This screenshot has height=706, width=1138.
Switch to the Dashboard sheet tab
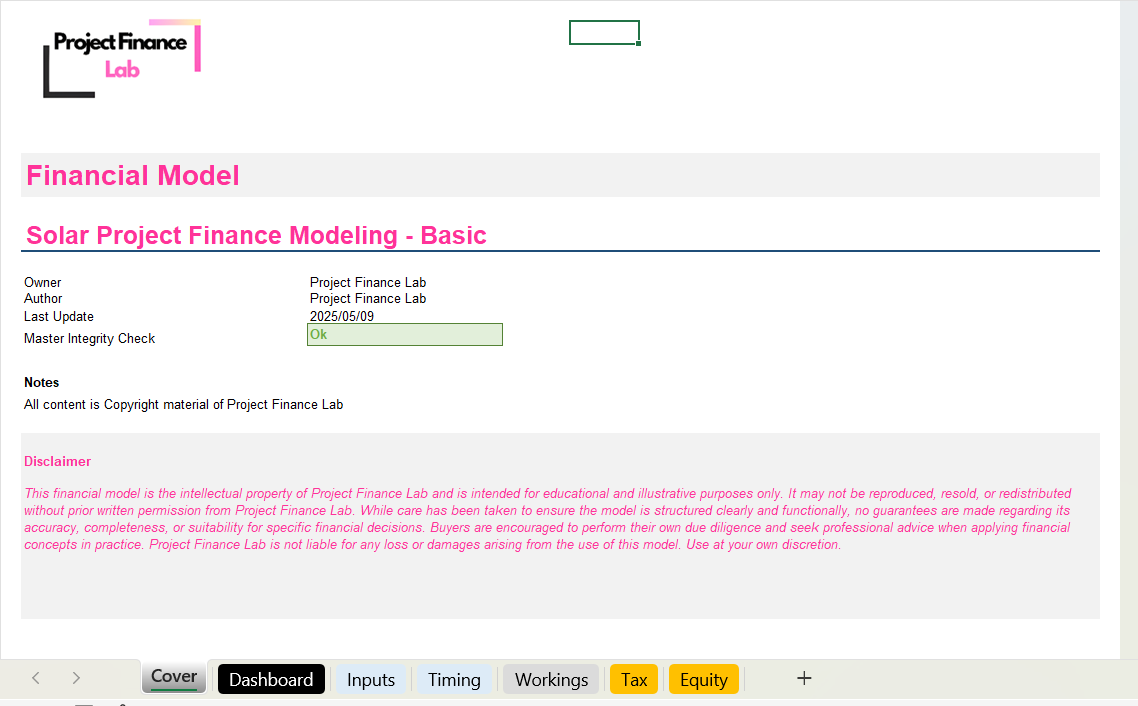point(271,679)
